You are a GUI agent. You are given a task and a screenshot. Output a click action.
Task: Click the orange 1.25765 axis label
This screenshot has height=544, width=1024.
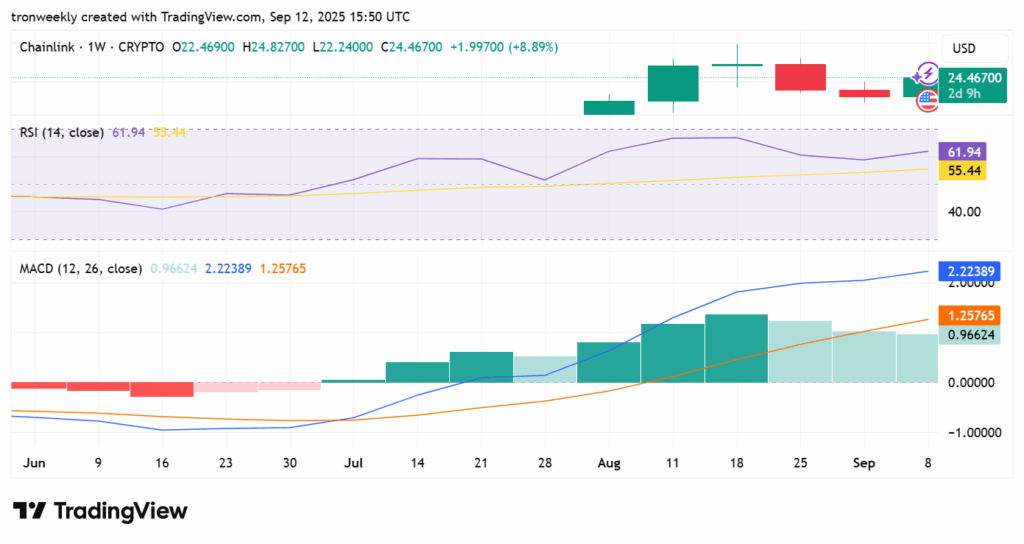pos(969,315)
